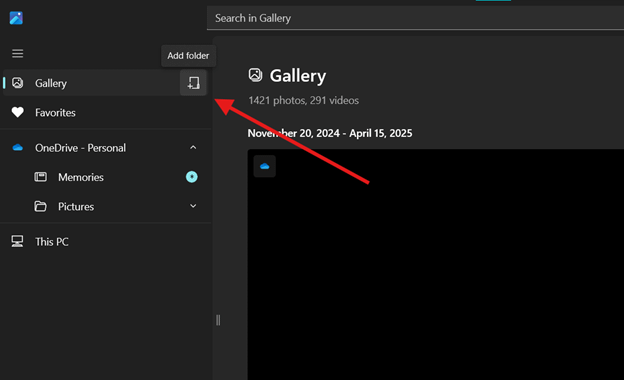Click the date range November 20, 2024 - April 15, 2025
The width and height of the screenshot is (624, 380).
point(330,133)
